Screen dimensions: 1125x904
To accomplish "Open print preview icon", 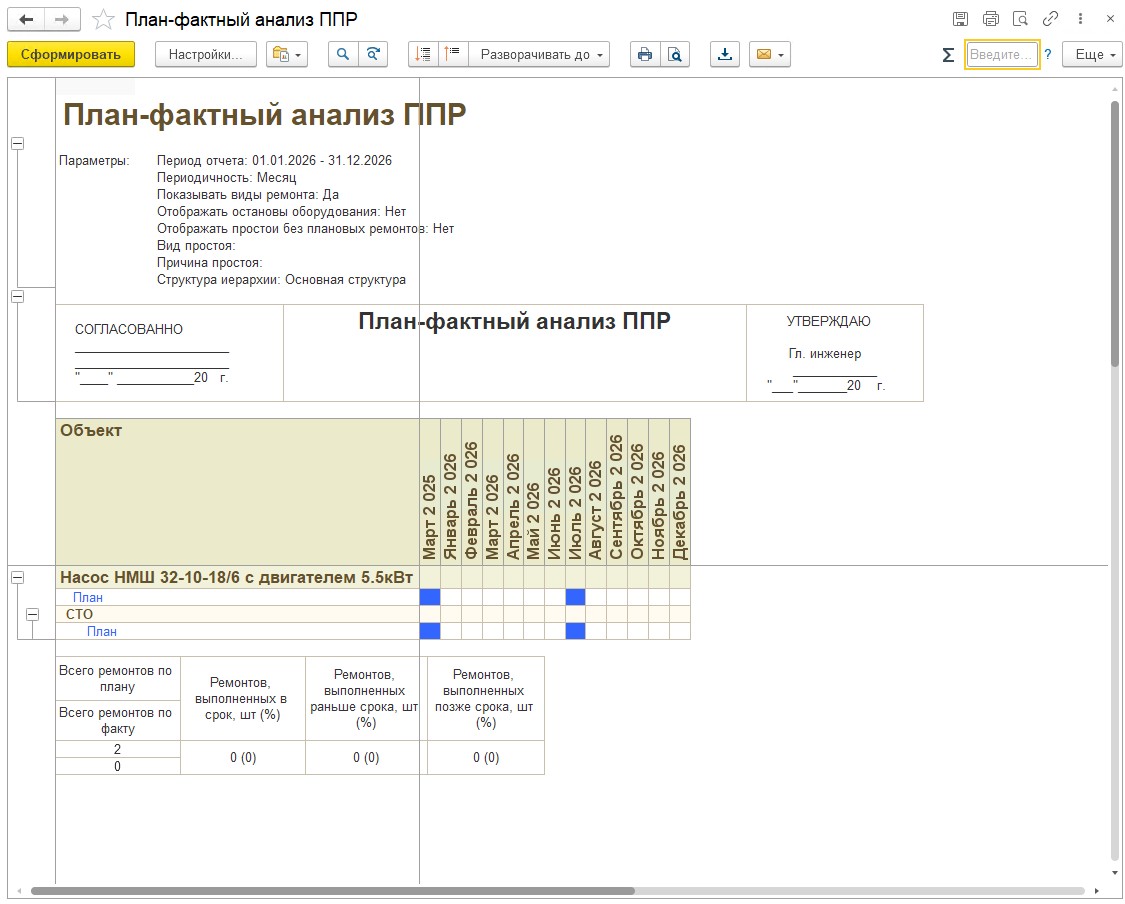I will click(675, 55).
